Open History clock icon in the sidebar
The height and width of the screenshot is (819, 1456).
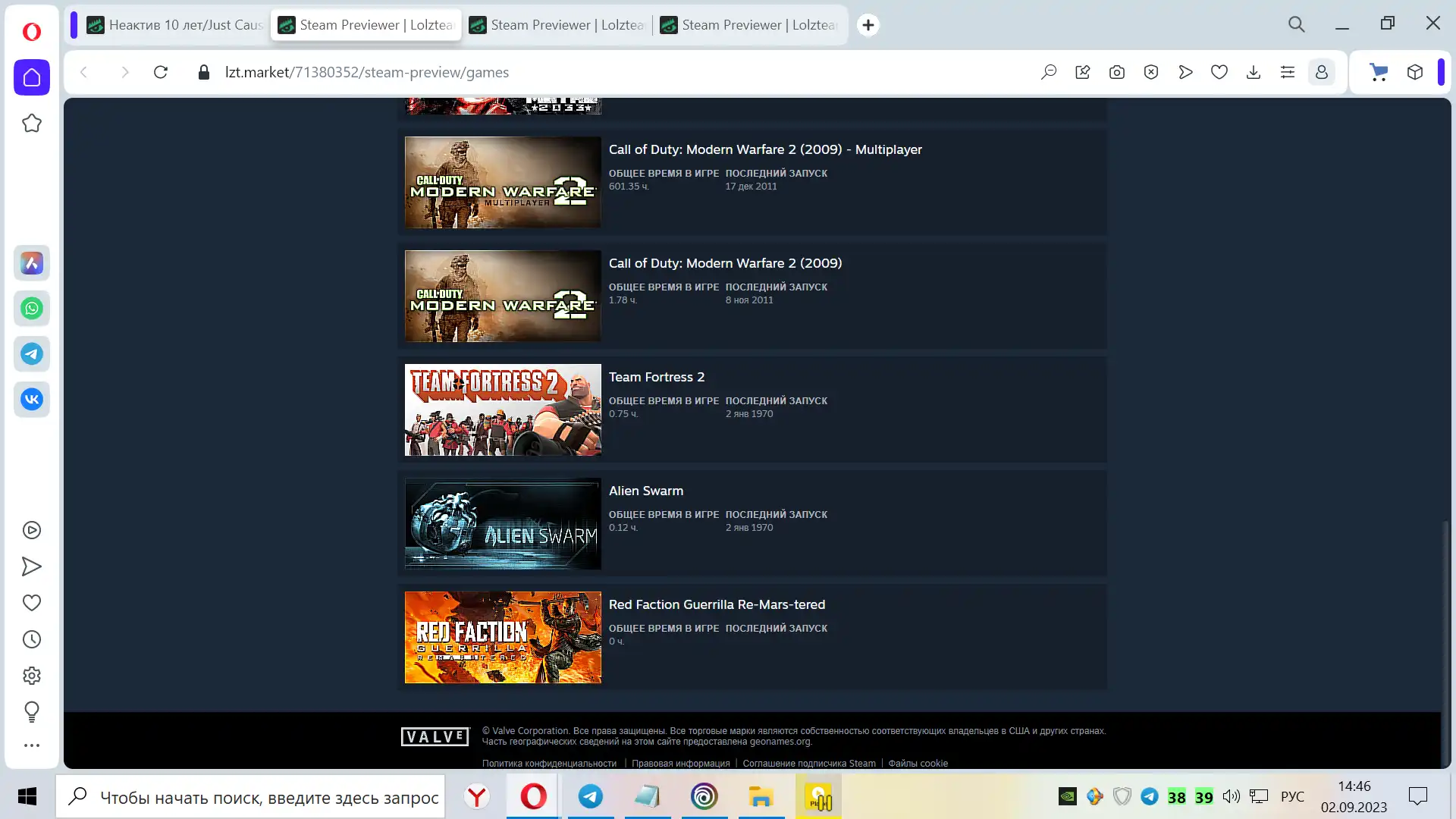pos(32,639)
